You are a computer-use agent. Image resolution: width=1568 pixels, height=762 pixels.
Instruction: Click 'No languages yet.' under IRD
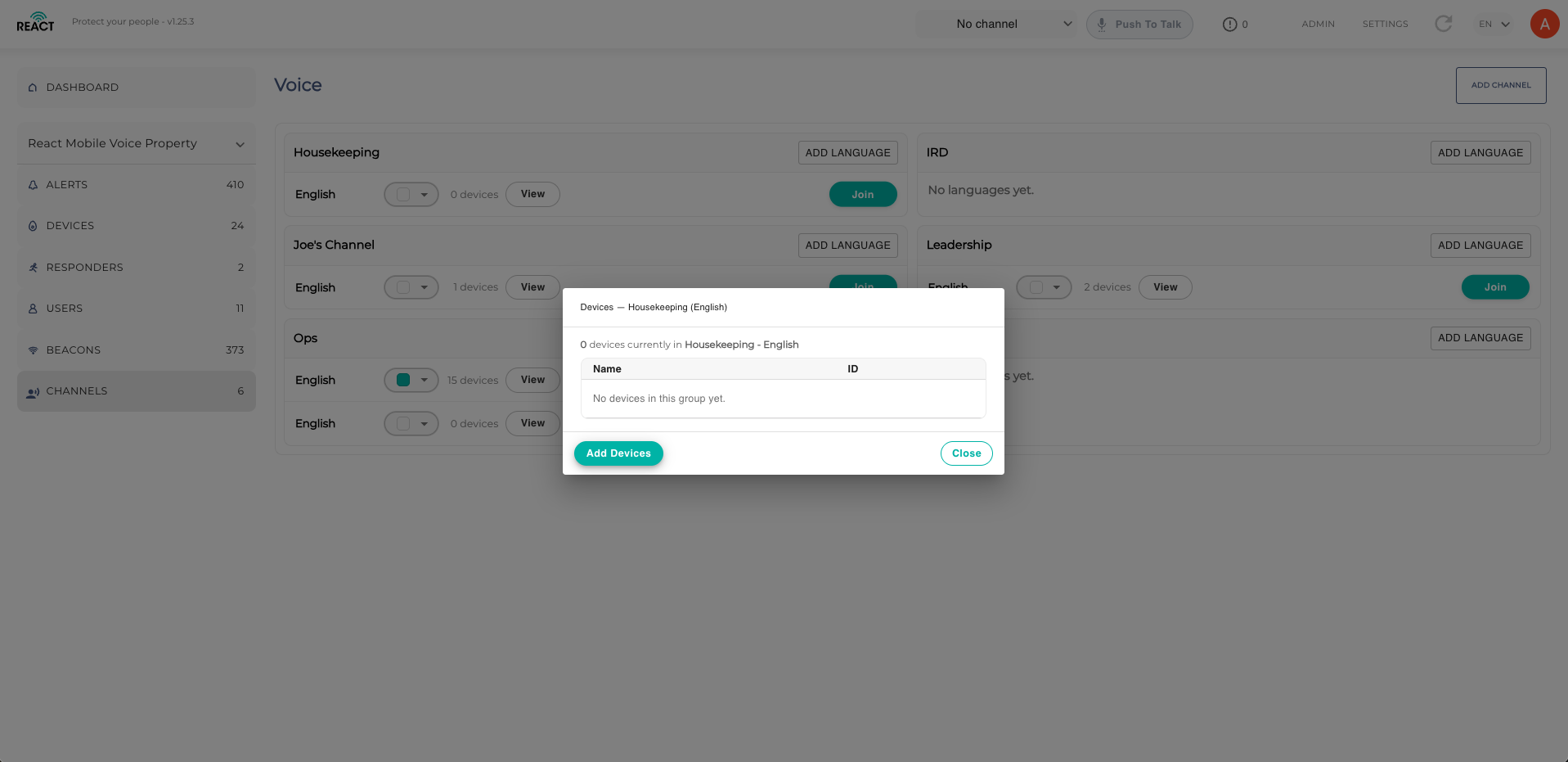(981, 190)
